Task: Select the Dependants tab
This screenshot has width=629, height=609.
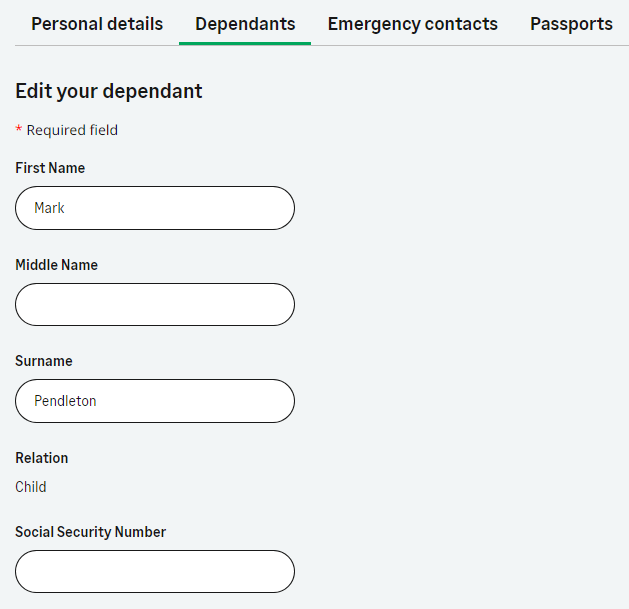Action: 245,24
